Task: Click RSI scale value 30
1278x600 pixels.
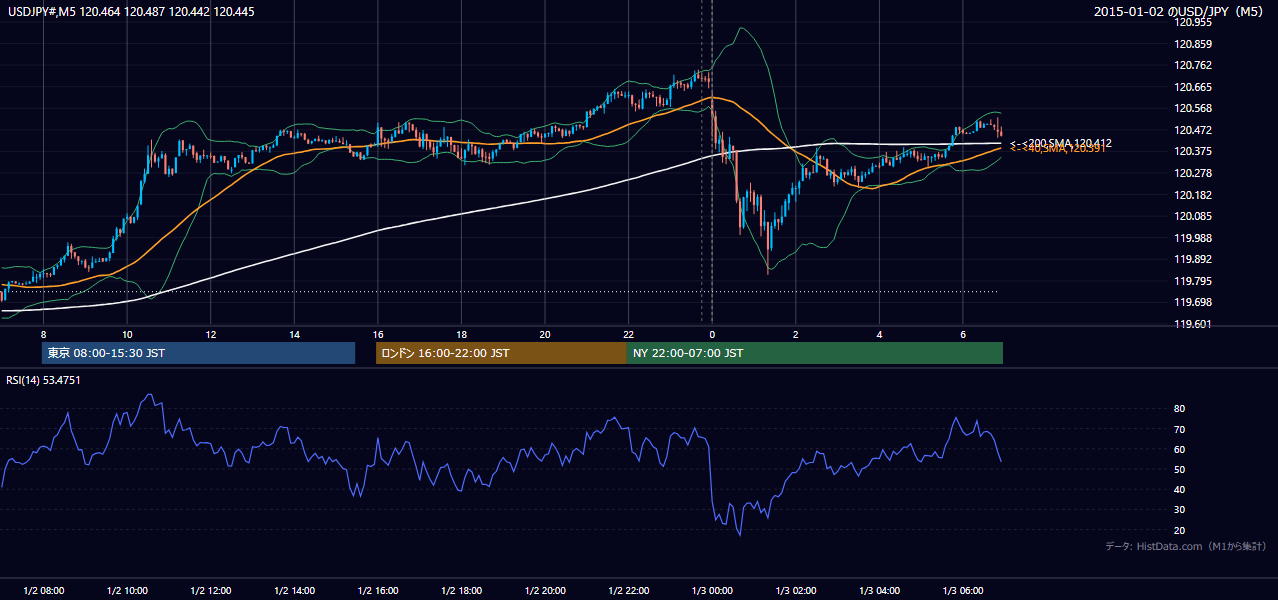Action: (1179, 510)
